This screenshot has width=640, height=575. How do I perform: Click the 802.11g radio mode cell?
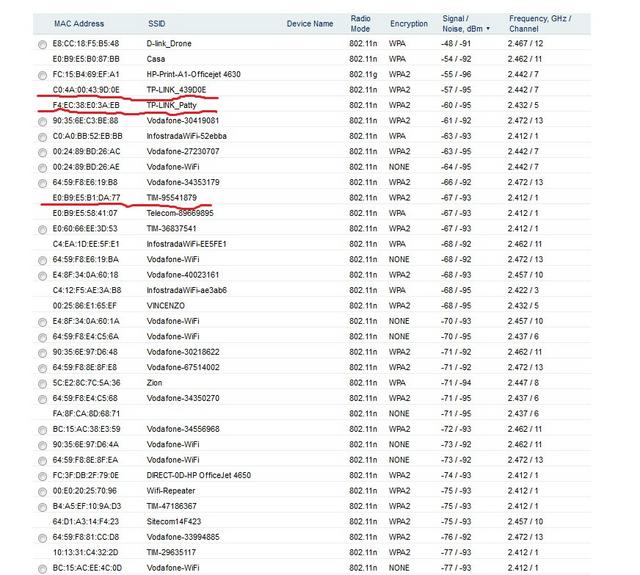pyautogui.click(x=363, y=74)
